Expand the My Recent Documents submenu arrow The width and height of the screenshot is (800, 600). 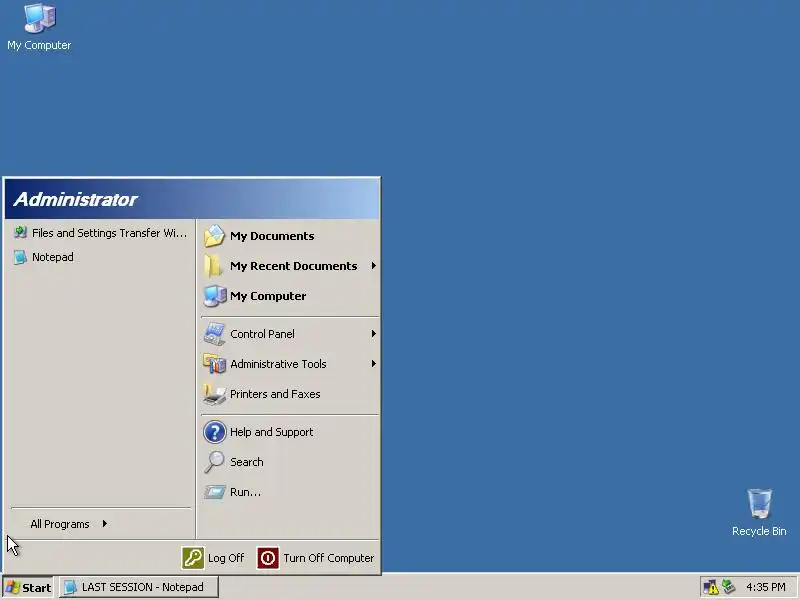click(x=373, y=266)
